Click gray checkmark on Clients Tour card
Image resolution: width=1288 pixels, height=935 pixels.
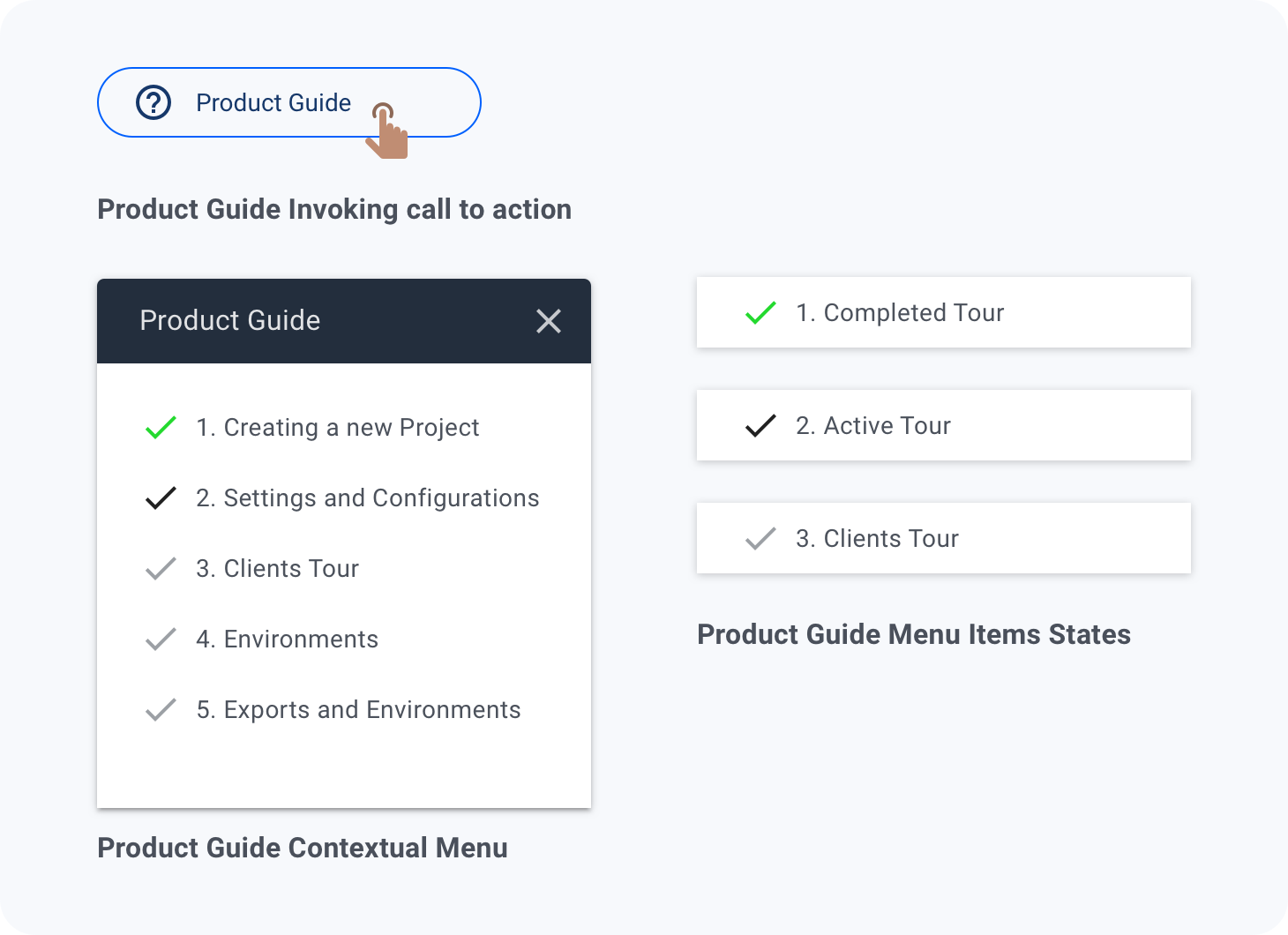pos(760,539)
